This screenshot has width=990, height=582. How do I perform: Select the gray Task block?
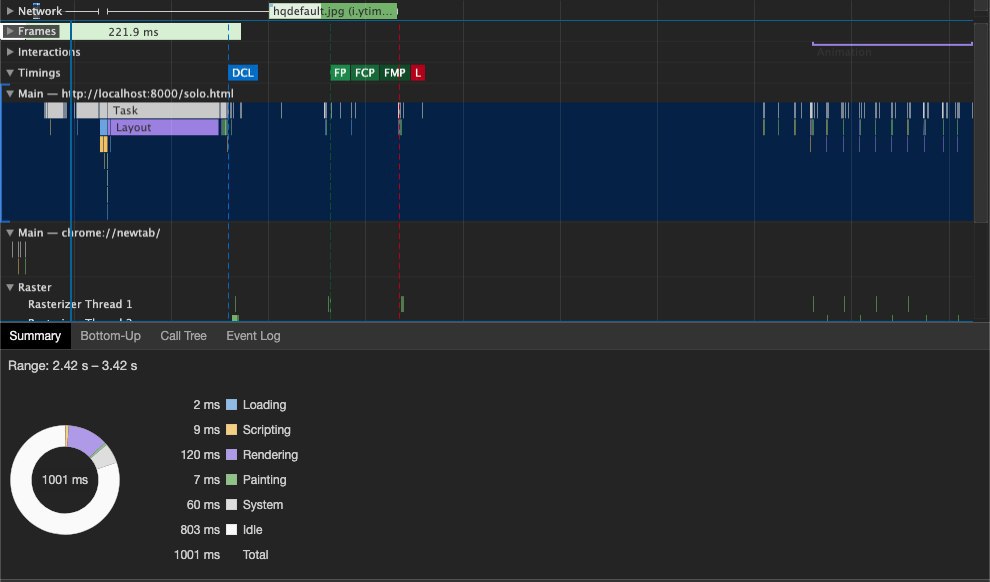(x=167, y=110)
